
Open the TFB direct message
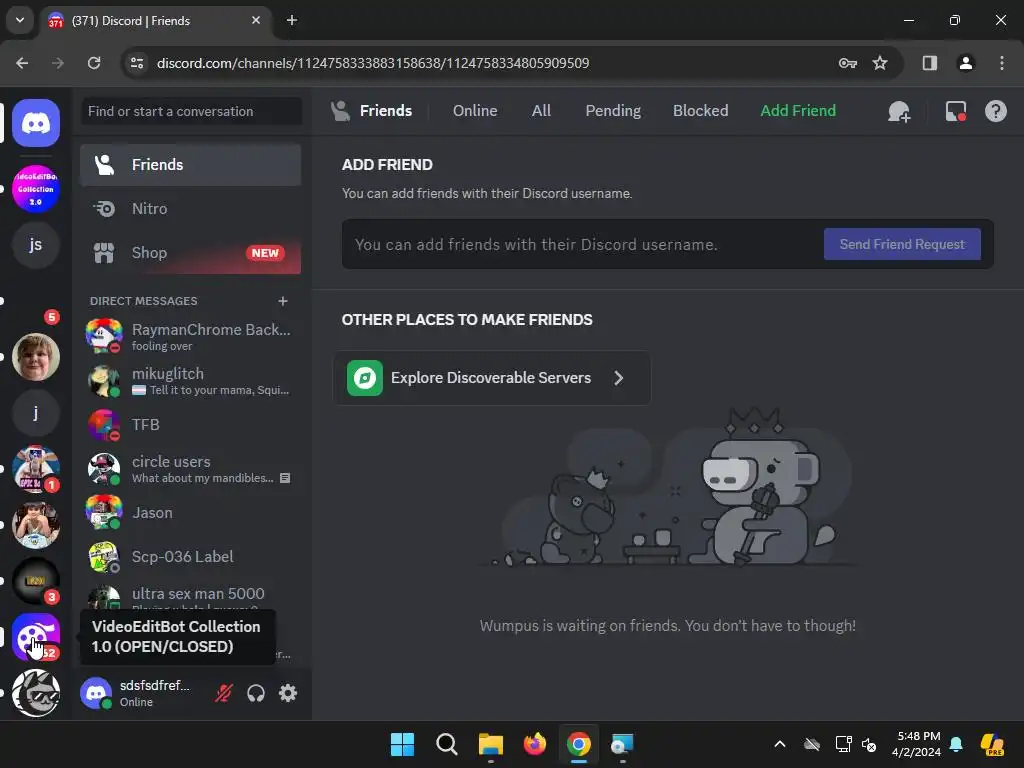pyautogui.click(x=190, y=424)
